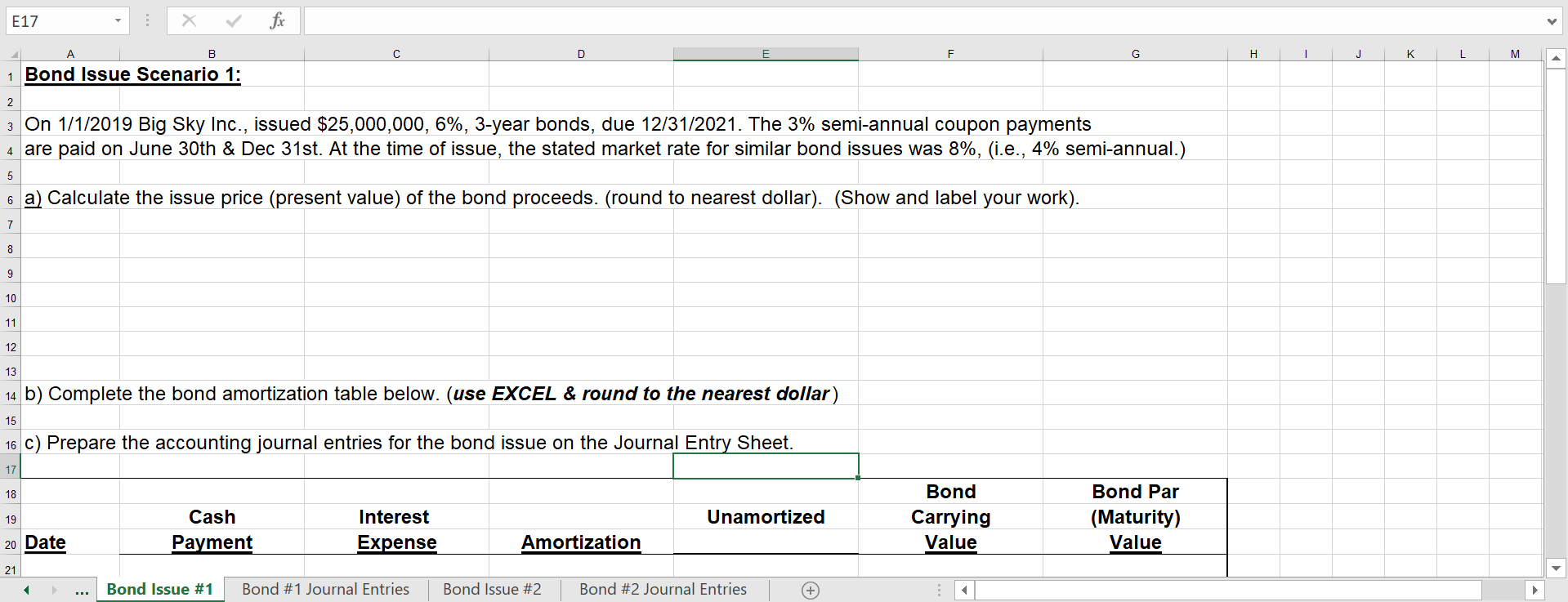Click the 'Payment' heading cell
The height and width of the screenshot is (602, 1568).
(212, 542)
